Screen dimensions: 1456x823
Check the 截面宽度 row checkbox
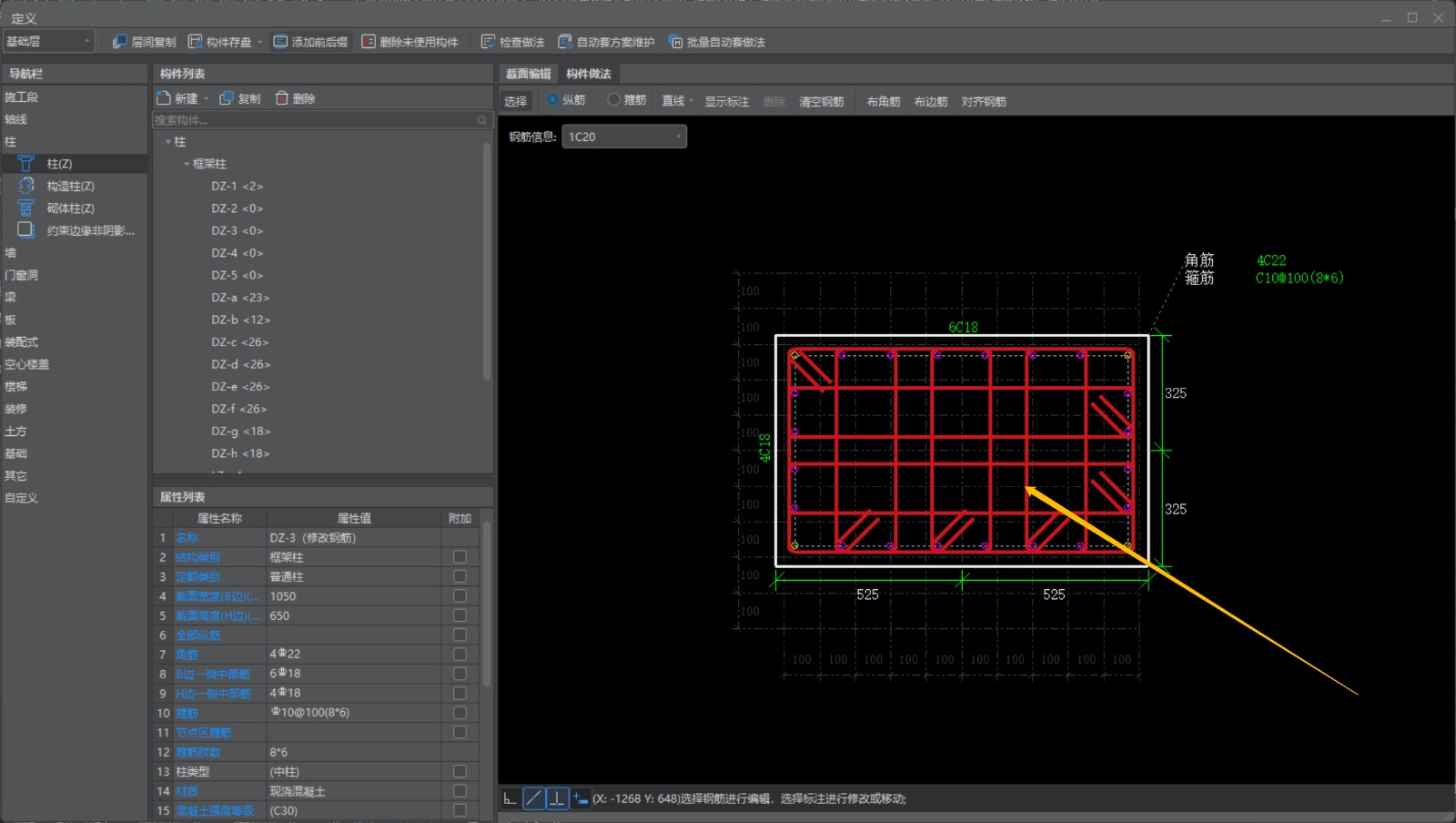point(460,596)
